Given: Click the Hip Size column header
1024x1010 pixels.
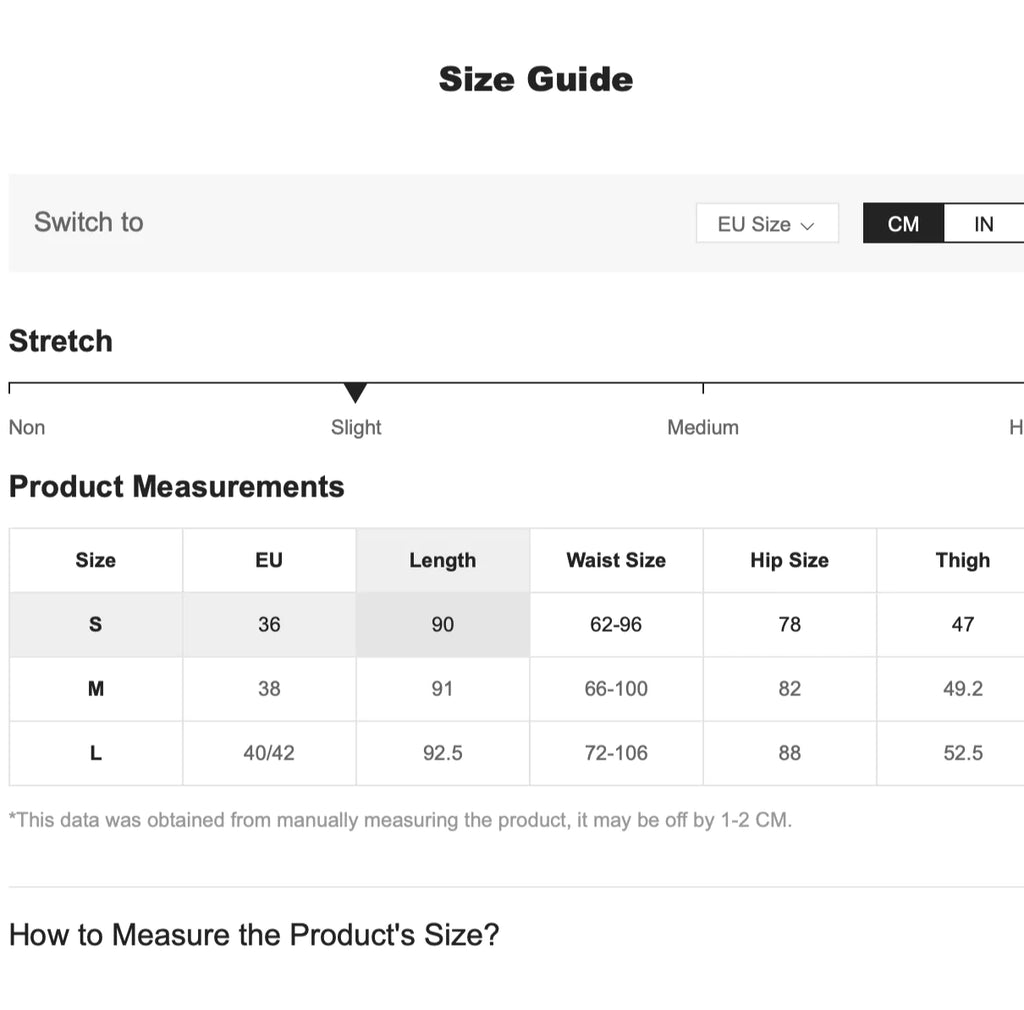Looking at the screenshot, I should click(789, 560).
